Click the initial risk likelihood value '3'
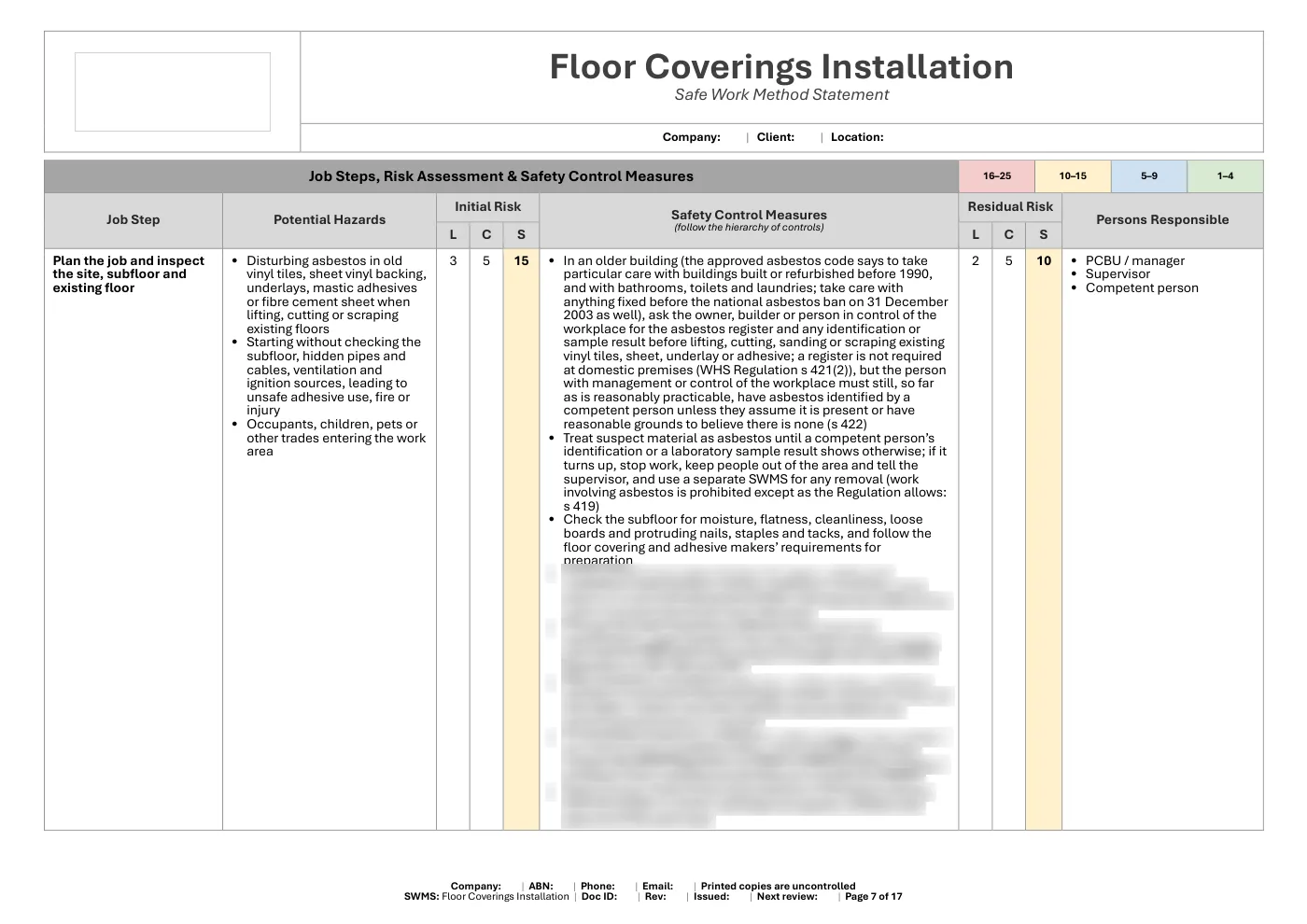Screen dimensions: 1307x924 tap(454, 261)
